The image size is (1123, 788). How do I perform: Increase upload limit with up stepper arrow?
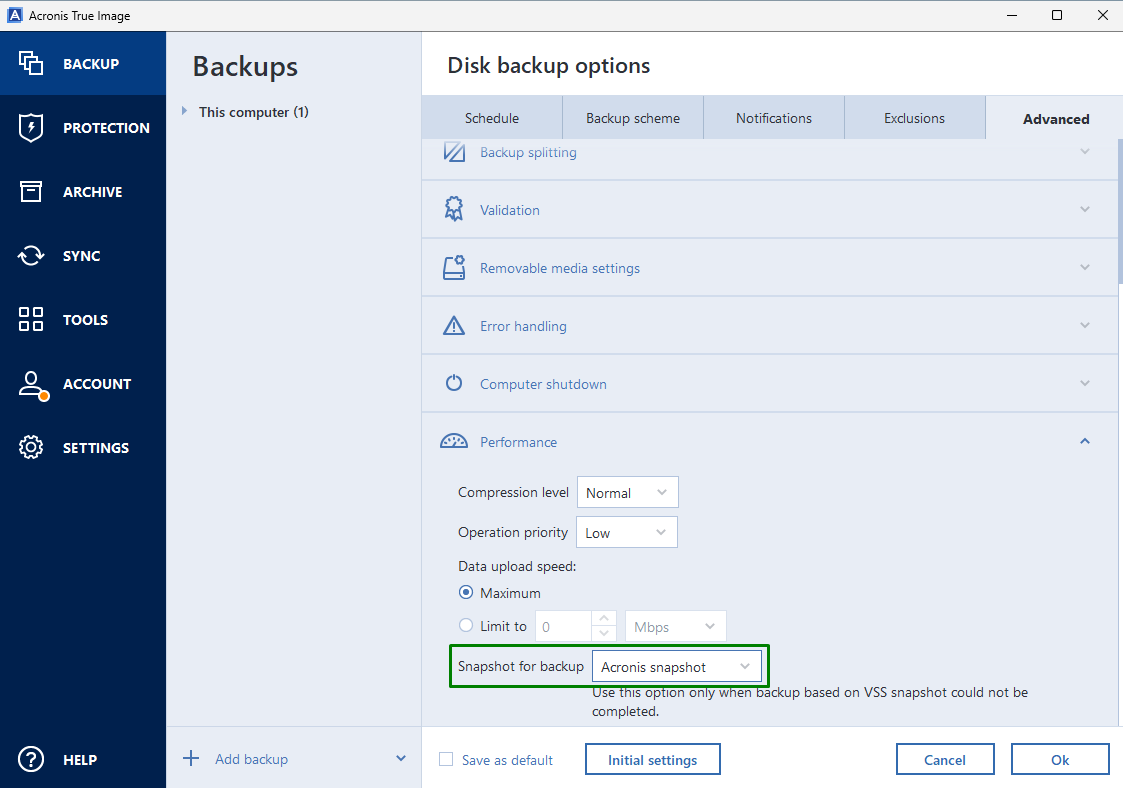tap(604, 619)
